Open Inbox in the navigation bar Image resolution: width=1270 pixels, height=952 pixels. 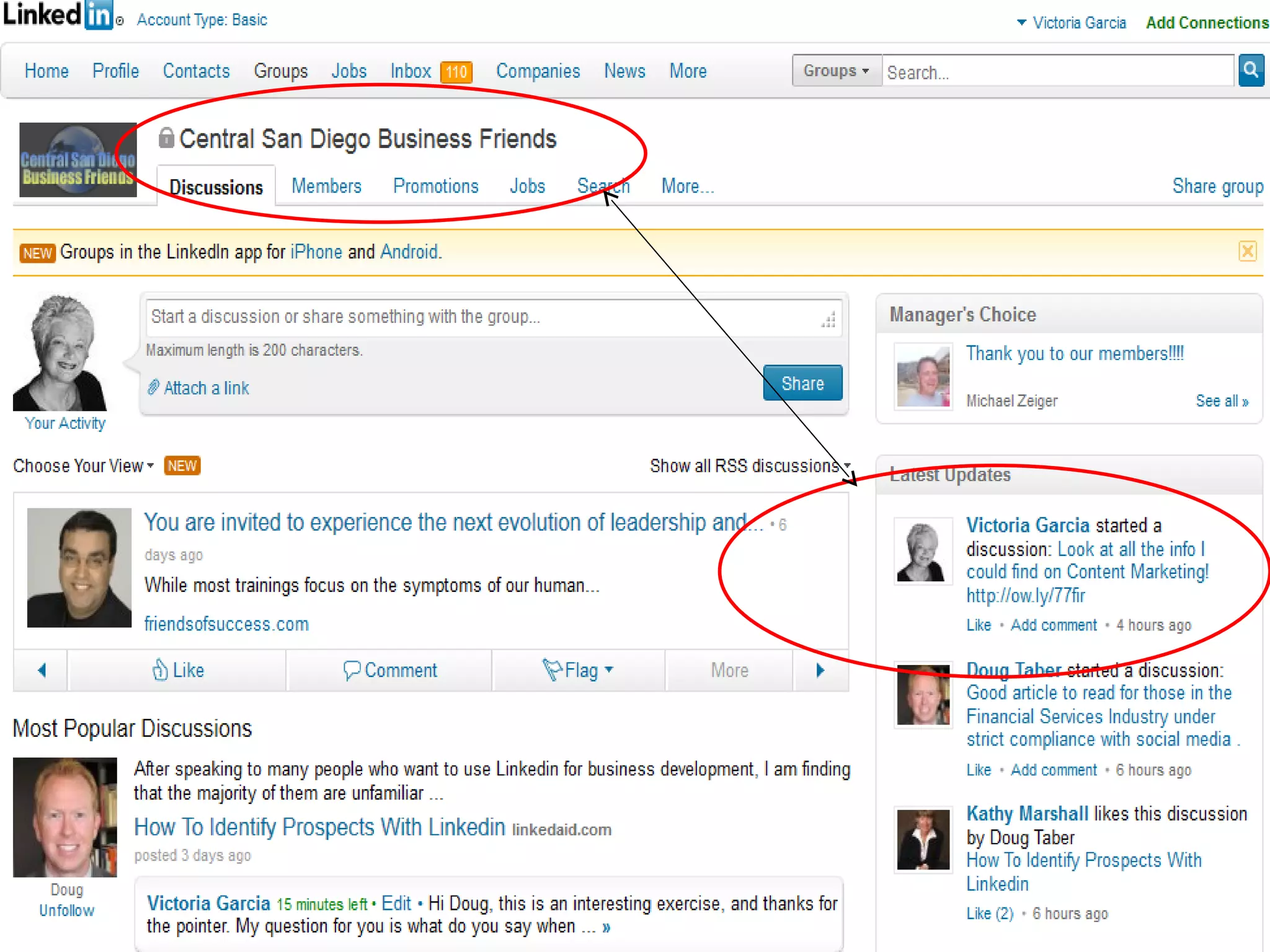[x=411, y=71]
